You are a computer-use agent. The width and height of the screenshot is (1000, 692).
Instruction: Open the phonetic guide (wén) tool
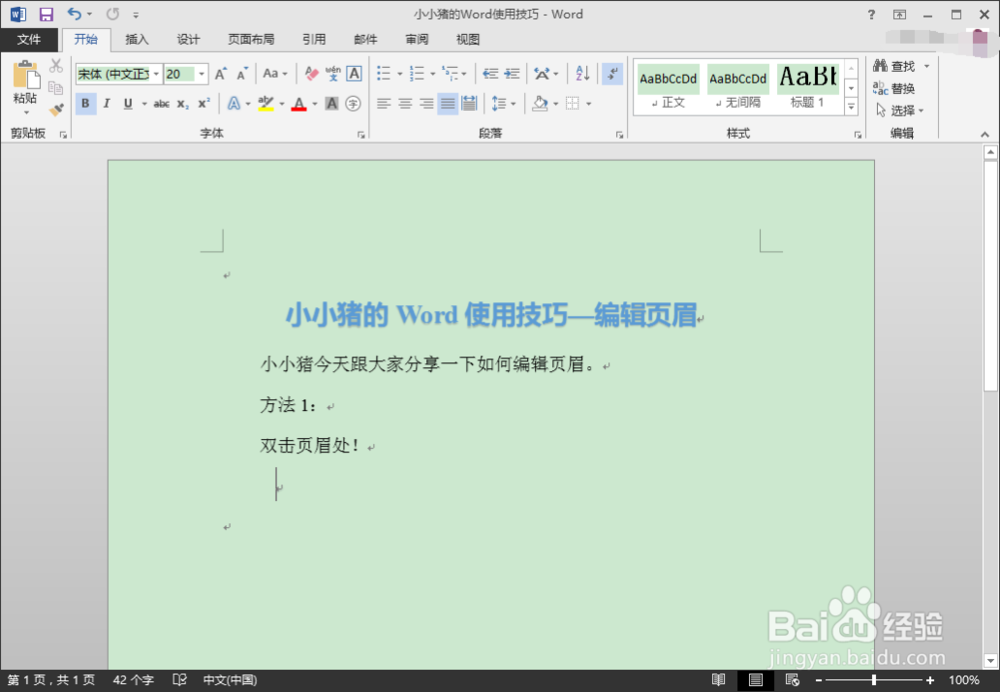click(333, 74)
